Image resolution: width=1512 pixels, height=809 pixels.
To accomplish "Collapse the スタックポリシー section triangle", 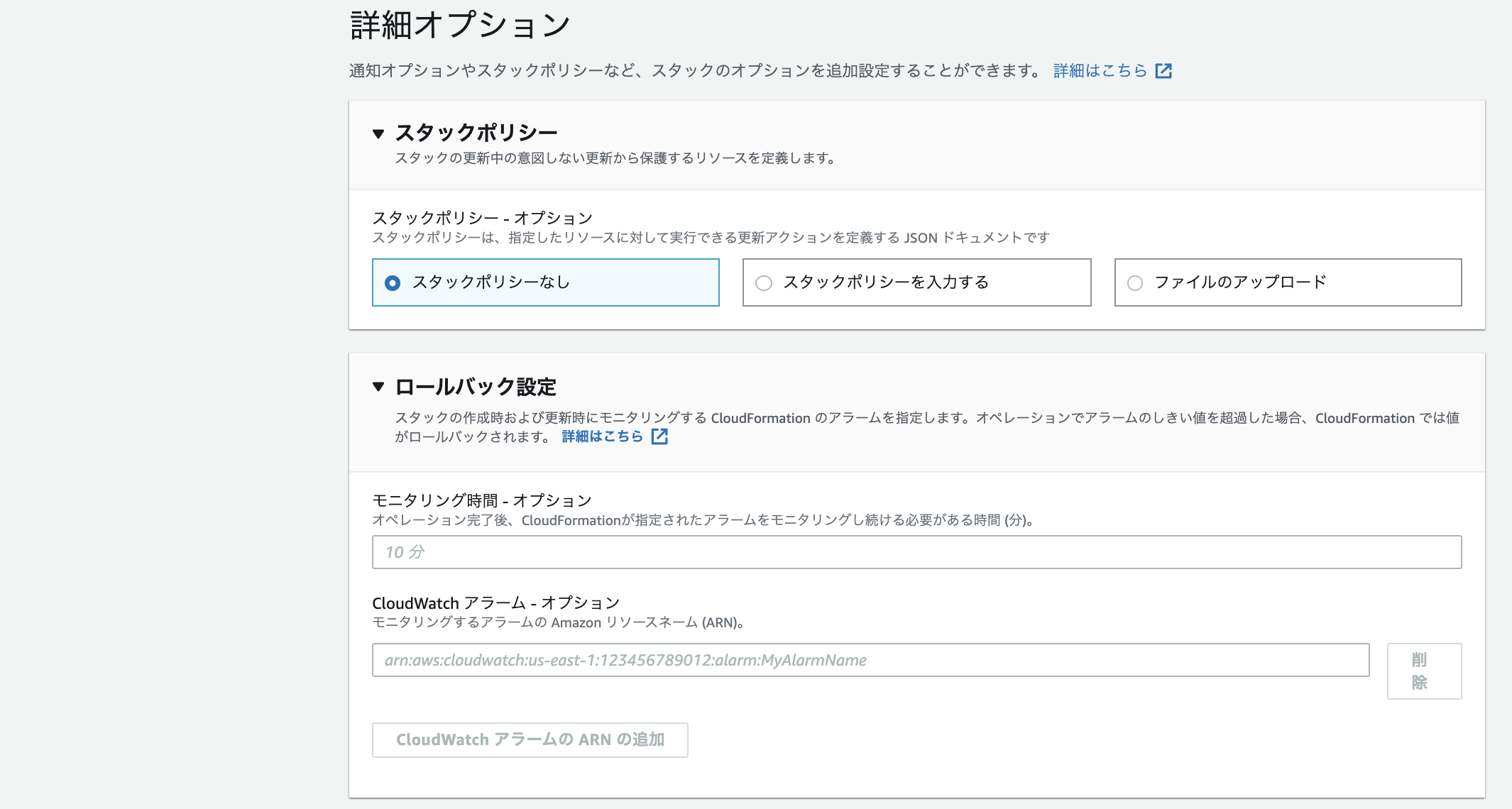I will [x=378, y=133].
